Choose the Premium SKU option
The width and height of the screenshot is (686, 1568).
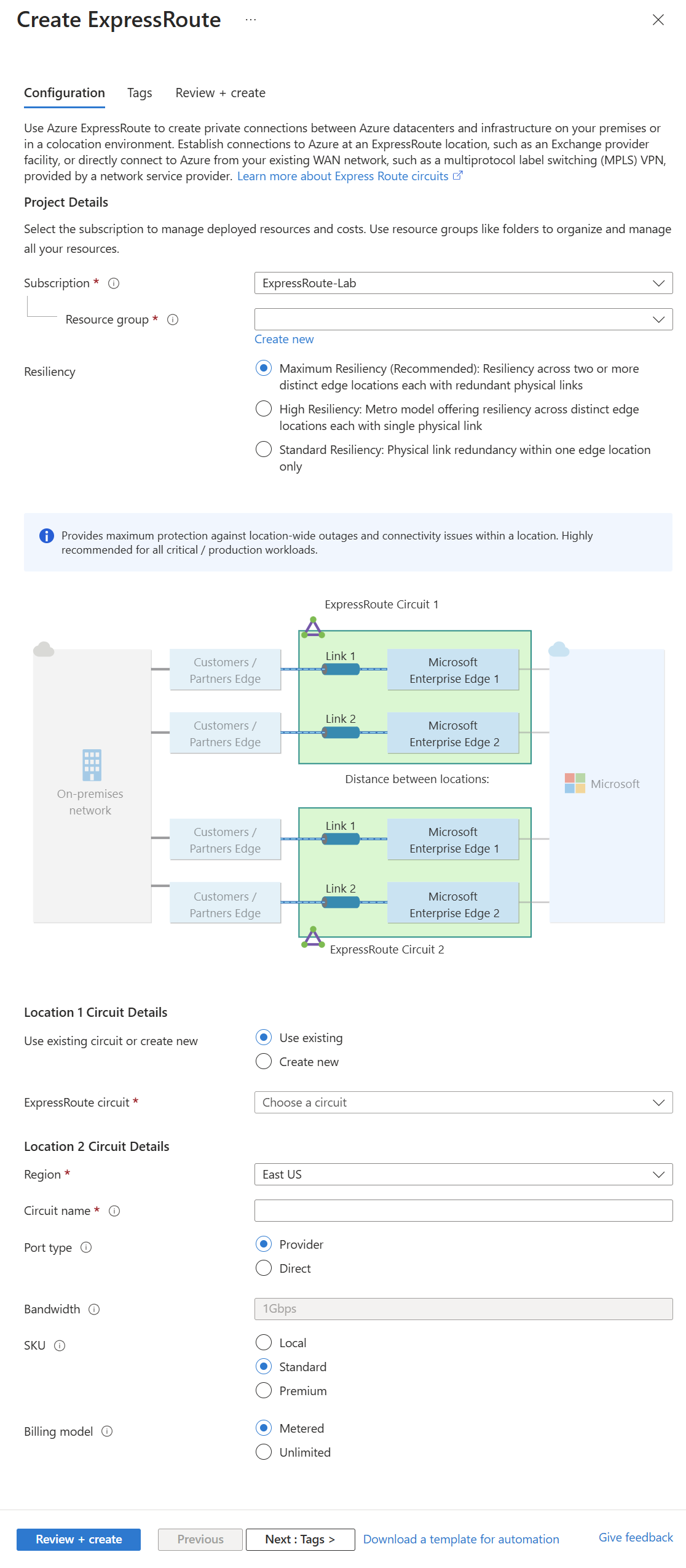(264, 1390)
